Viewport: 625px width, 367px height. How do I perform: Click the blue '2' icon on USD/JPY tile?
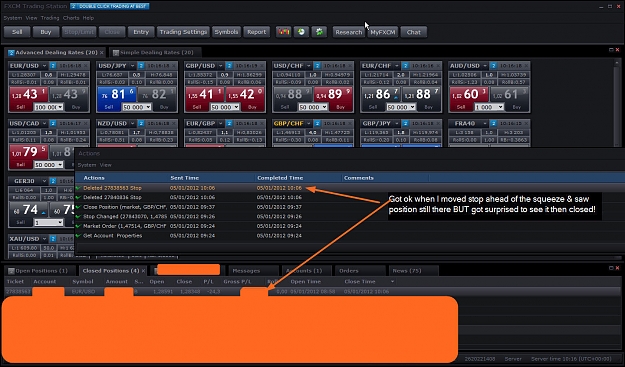[141, 66]
